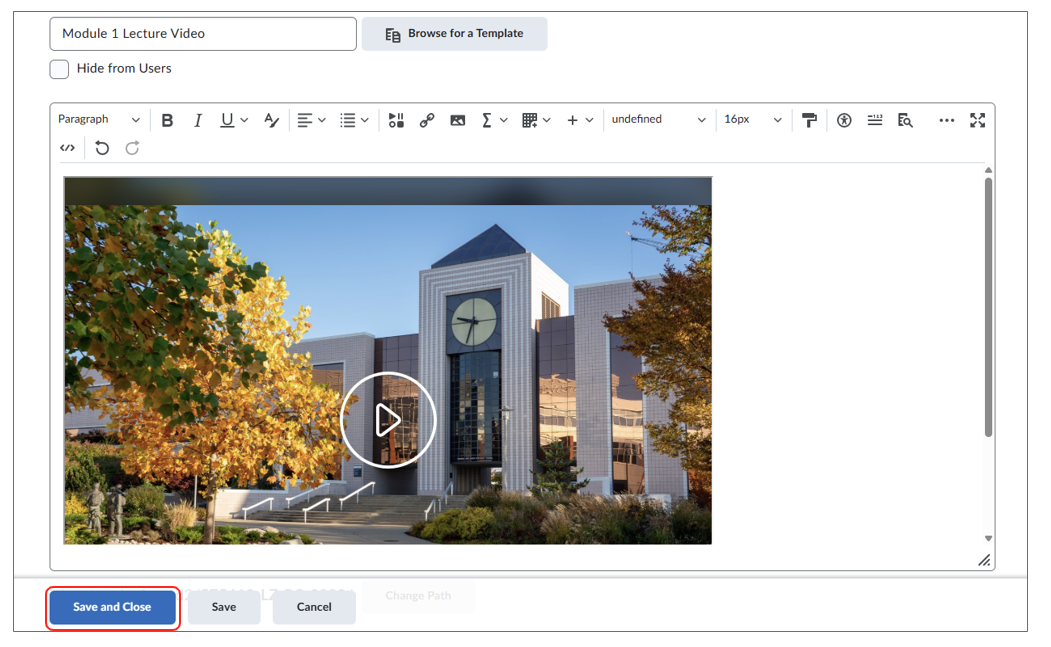This screenshot has height=647, width=1051.
Task: Select the format painter tool
Action: (x=810, y=120)
